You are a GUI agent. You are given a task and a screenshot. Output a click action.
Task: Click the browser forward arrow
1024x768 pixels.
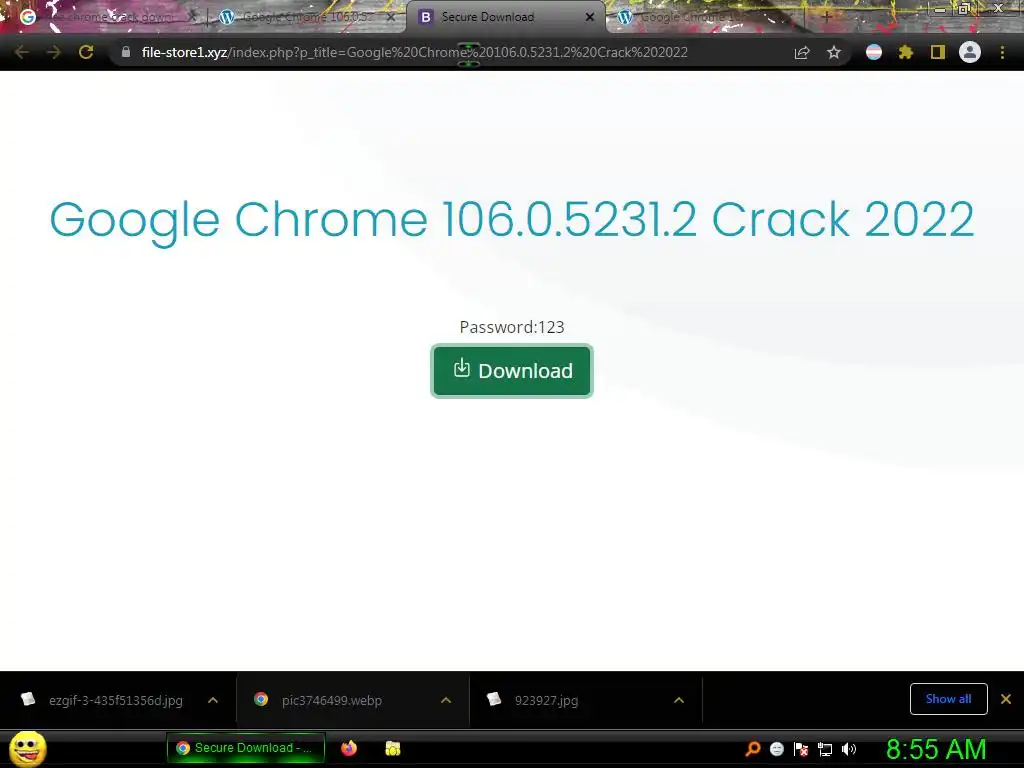[x=54, y=52]
